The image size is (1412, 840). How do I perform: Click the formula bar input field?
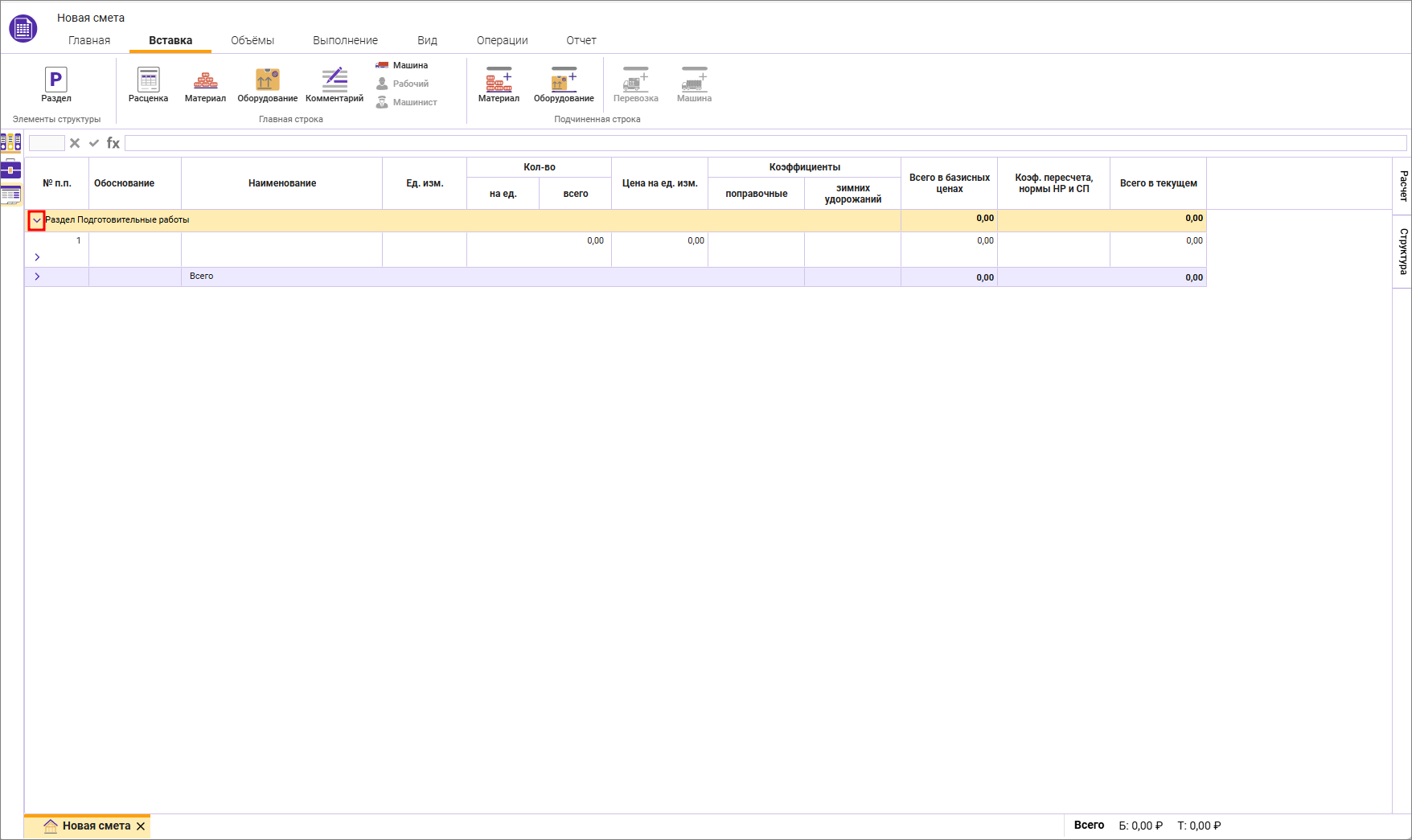pyautogui.click(x=764, y=143)
